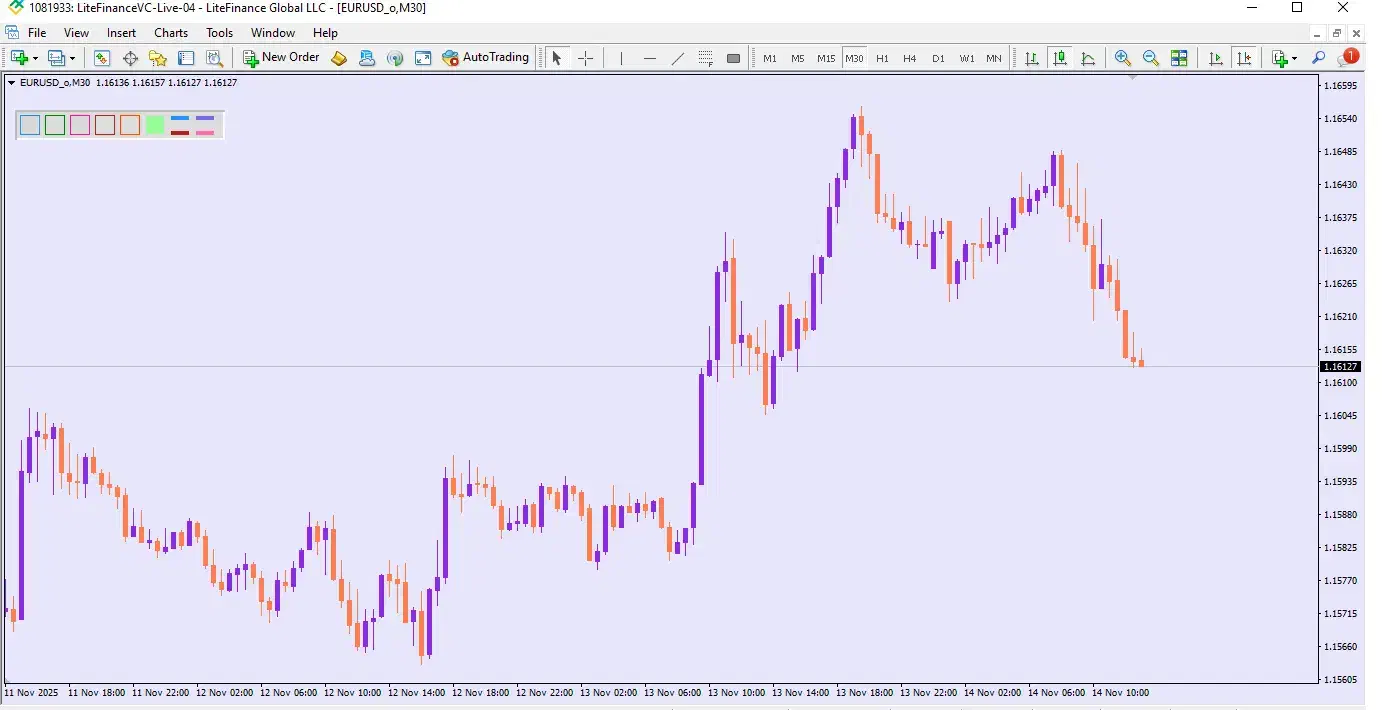This screenshot has height=710, width=1382.
Task: Expand the profiles dropdown arrow
Action: (x=72, y=58)
